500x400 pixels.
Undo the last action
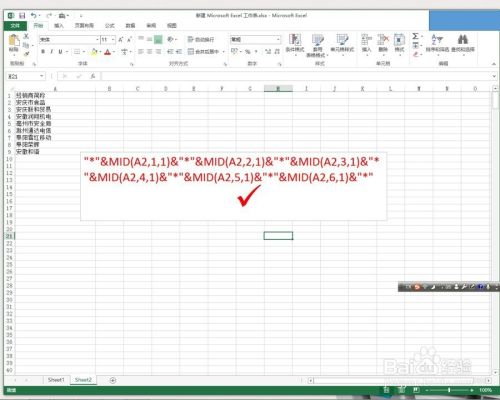[34, 16]
